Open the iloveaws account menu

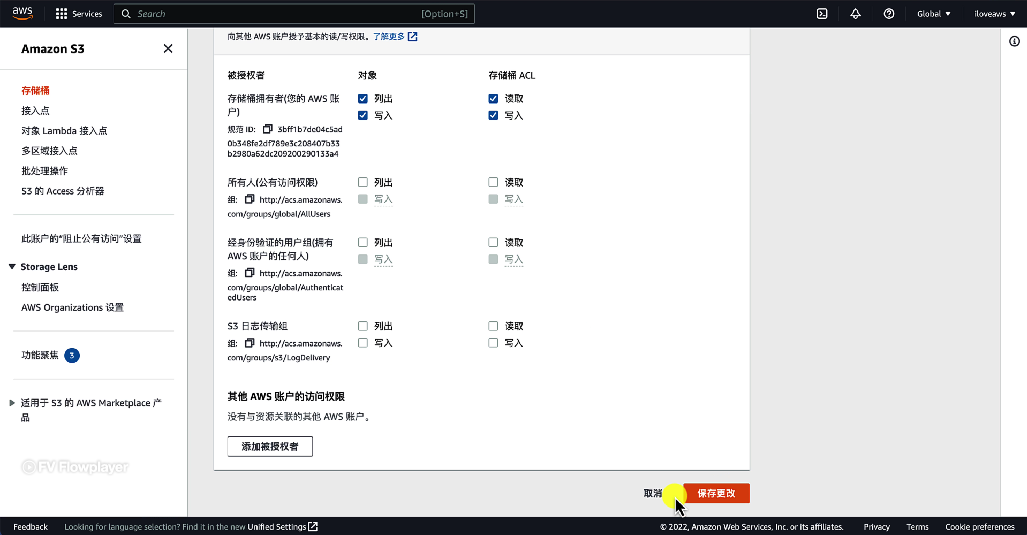coord(994,14)
